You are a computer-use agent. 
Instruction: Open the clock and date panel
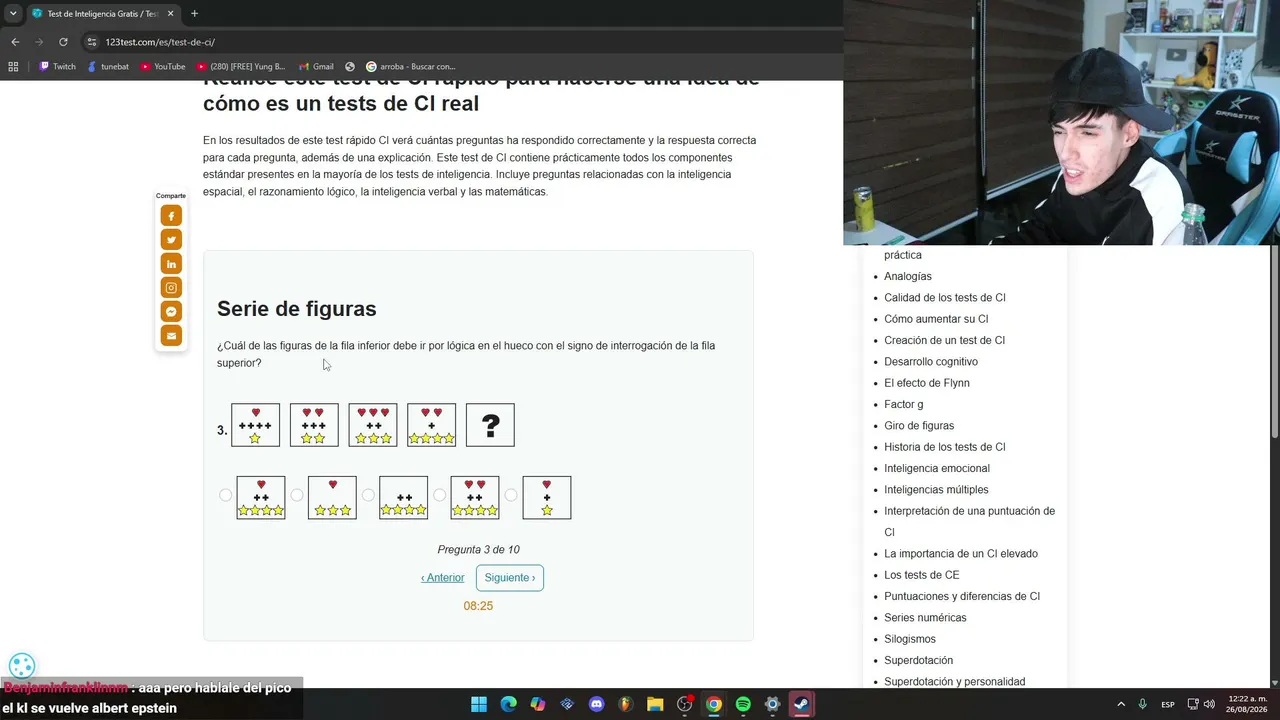coord(1246,704)
